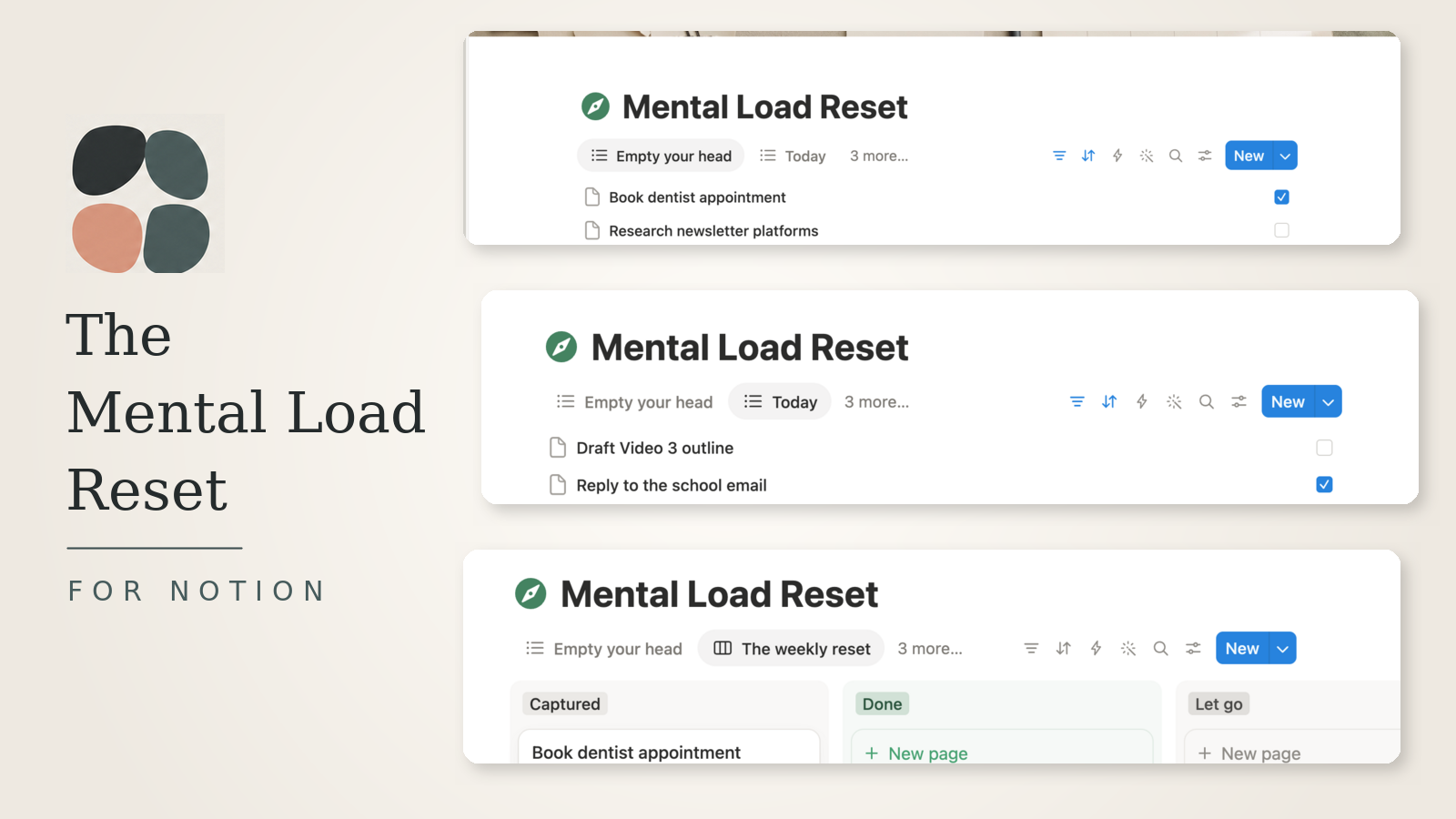The height and width of the screenshot is (819, 1456).
Task: Click New button in top panel
Action: [1249, 156]
